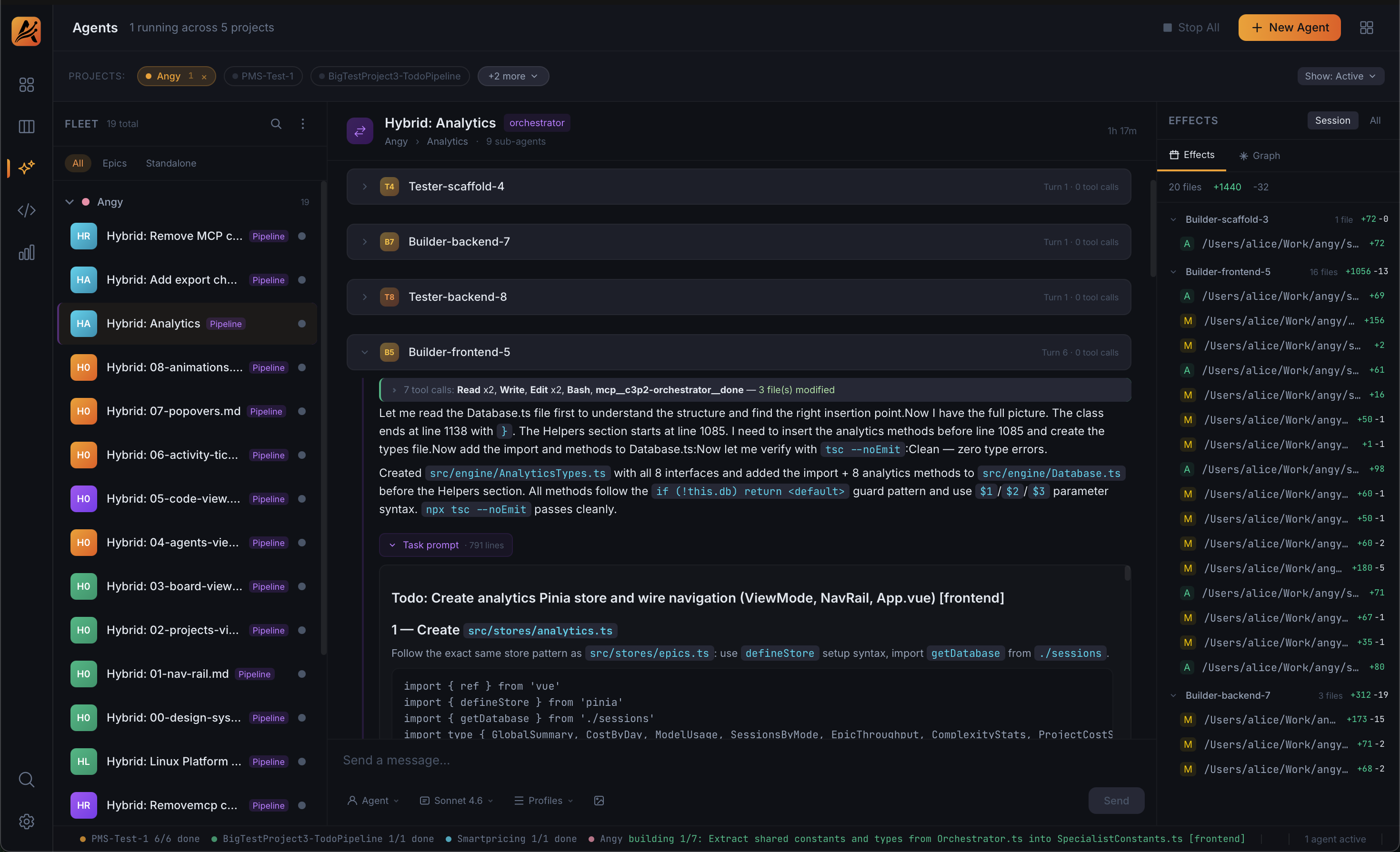Open the Sonnet 4.6 model dropdown
The width and height of the screenshot is (1400, 852).
click(456, 800)
